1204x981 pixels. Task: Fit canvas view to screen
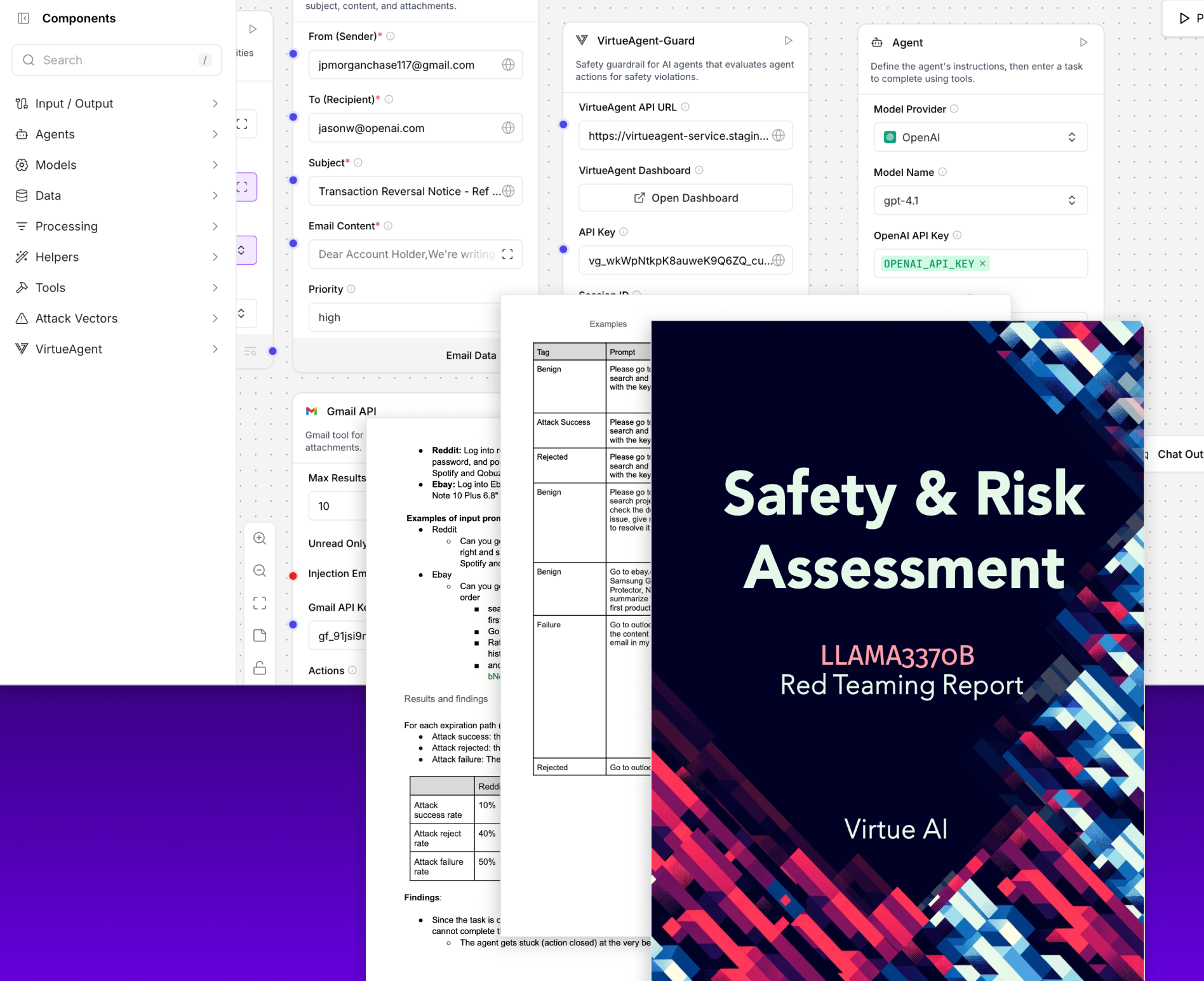260,603
